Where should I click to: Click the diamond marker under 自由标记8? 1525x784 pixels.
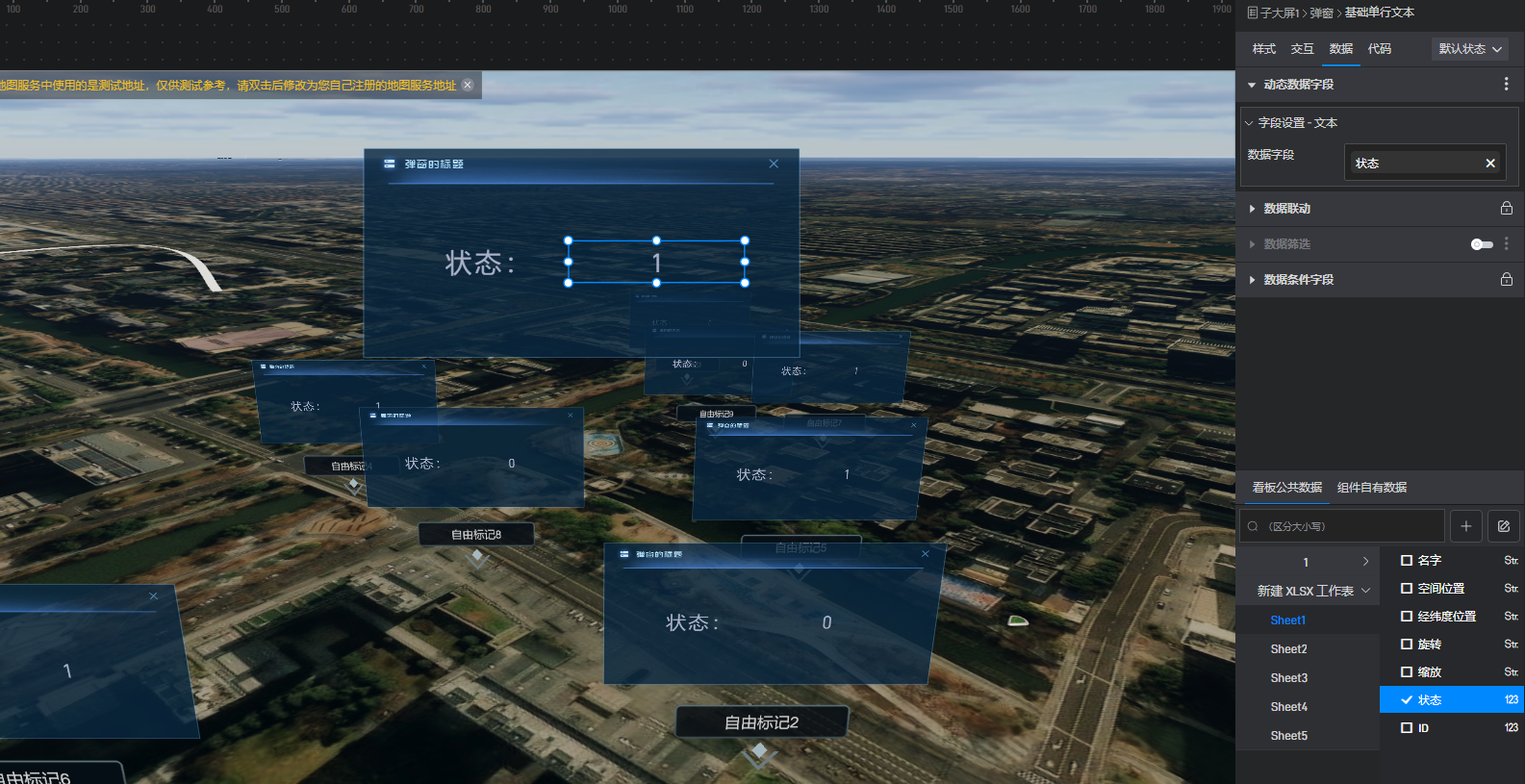click(477, 557)
